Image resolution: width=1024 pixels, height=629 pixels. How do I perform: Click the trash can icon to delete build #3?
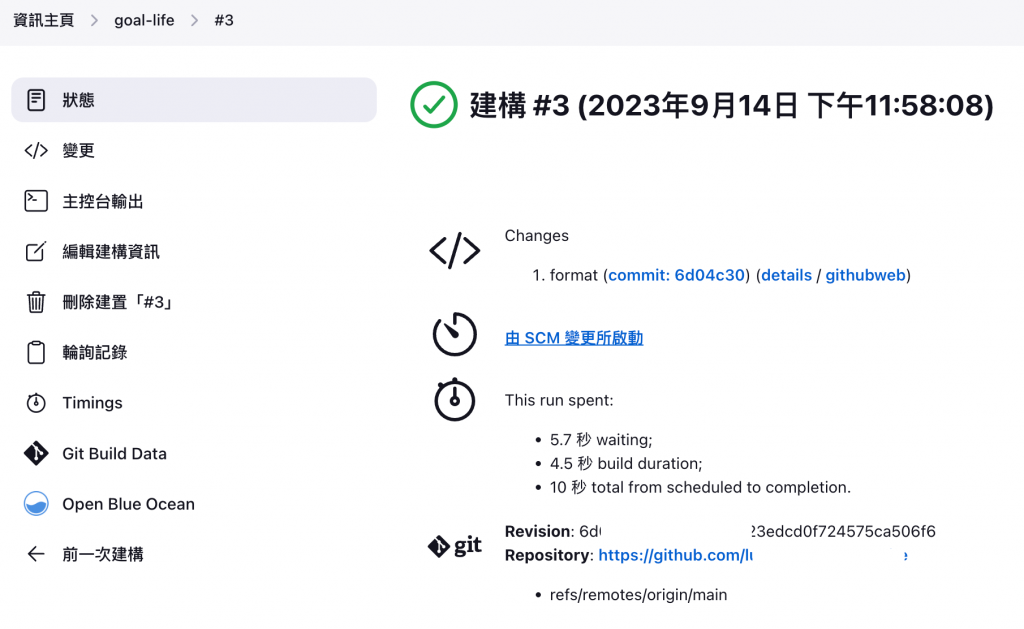[x=36, y=302]
